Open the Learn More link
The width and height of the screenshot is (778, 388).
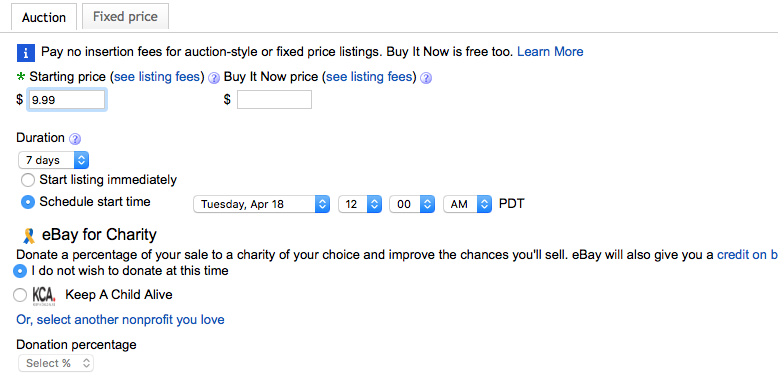[x=550, y=52]
